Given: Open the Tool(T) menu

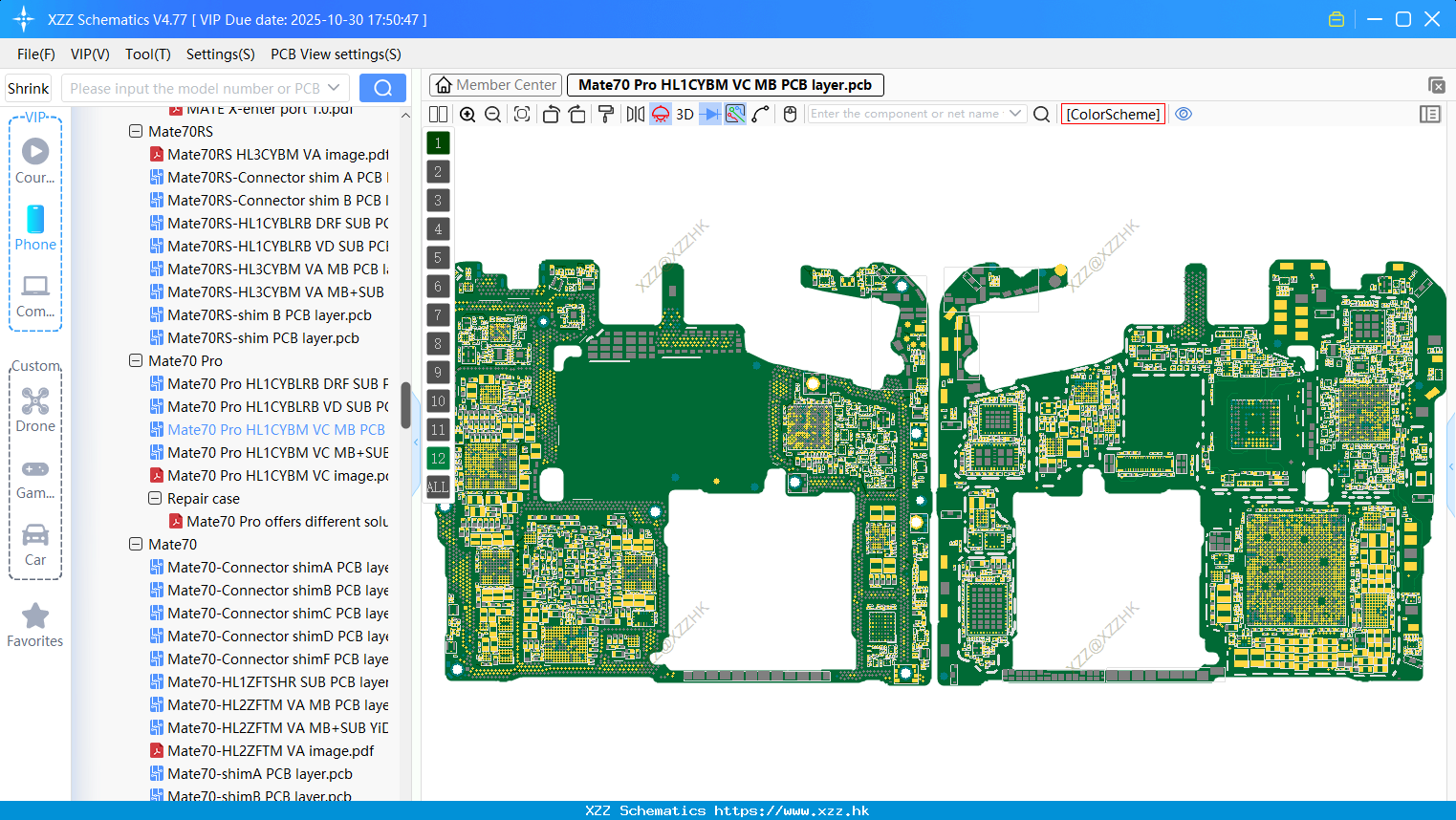Looking at the screenshot, I should point(148,54).
